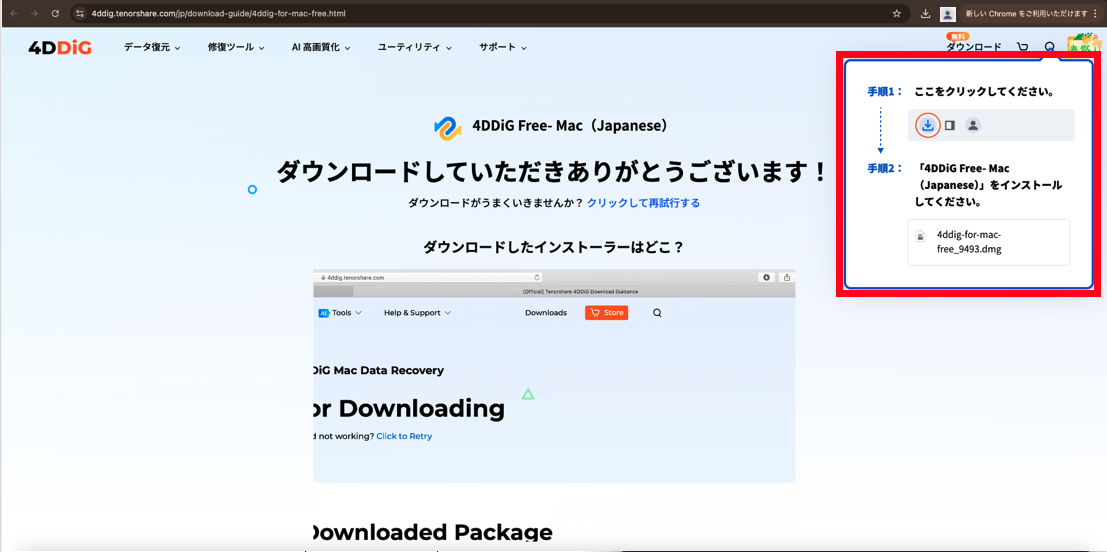This screenshot has width=1107, height=552.
Task: Click the profile icon in guide popup
Action: pos(973,125)
